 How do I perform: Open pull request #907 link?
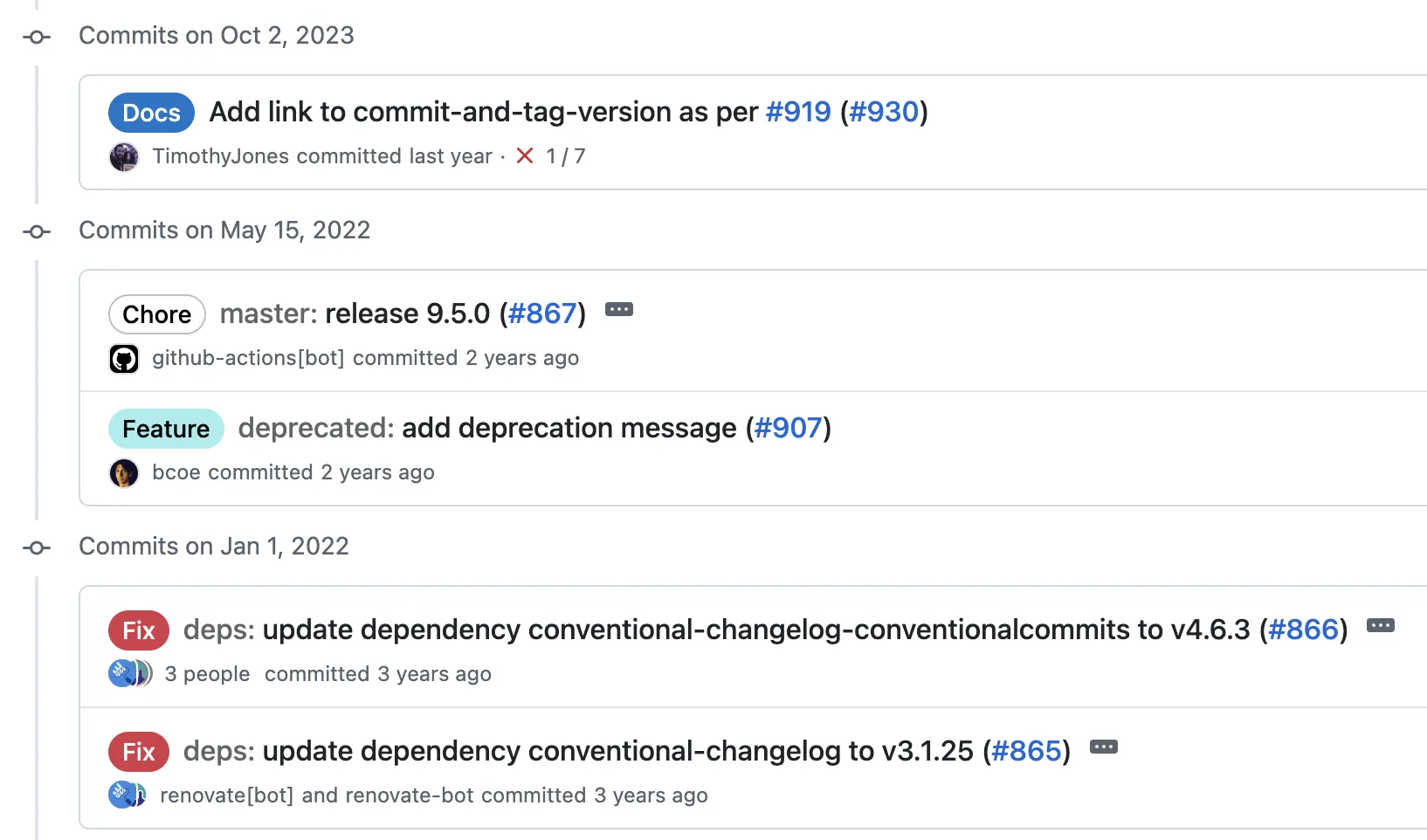[789, 429]
